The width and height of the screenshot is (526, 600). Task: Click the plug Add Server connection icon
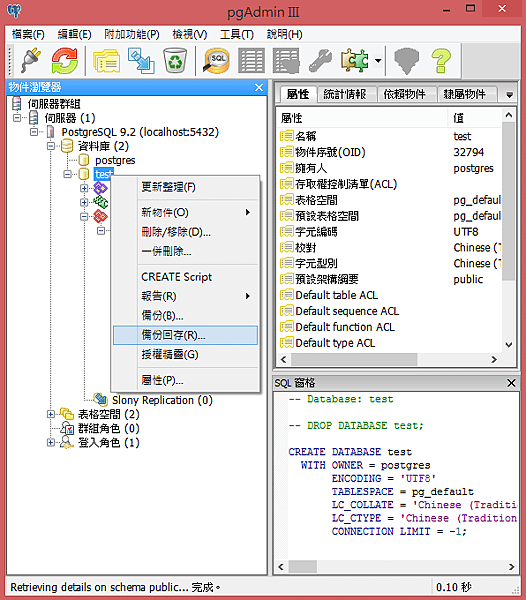pos(31,60)
